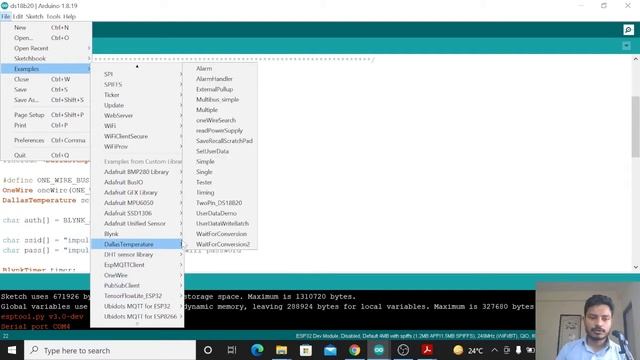Expand the Ticker examples submenu
Viewport: 640px width, 360px height.
coord(137,95)
